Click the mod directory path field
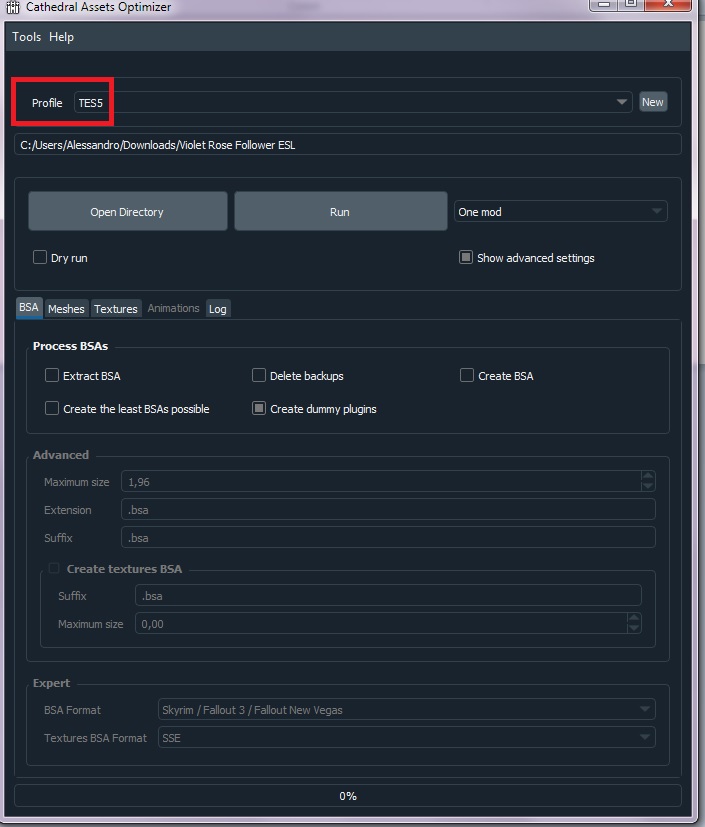The image size is (705, 827). [x=348, y=145]
